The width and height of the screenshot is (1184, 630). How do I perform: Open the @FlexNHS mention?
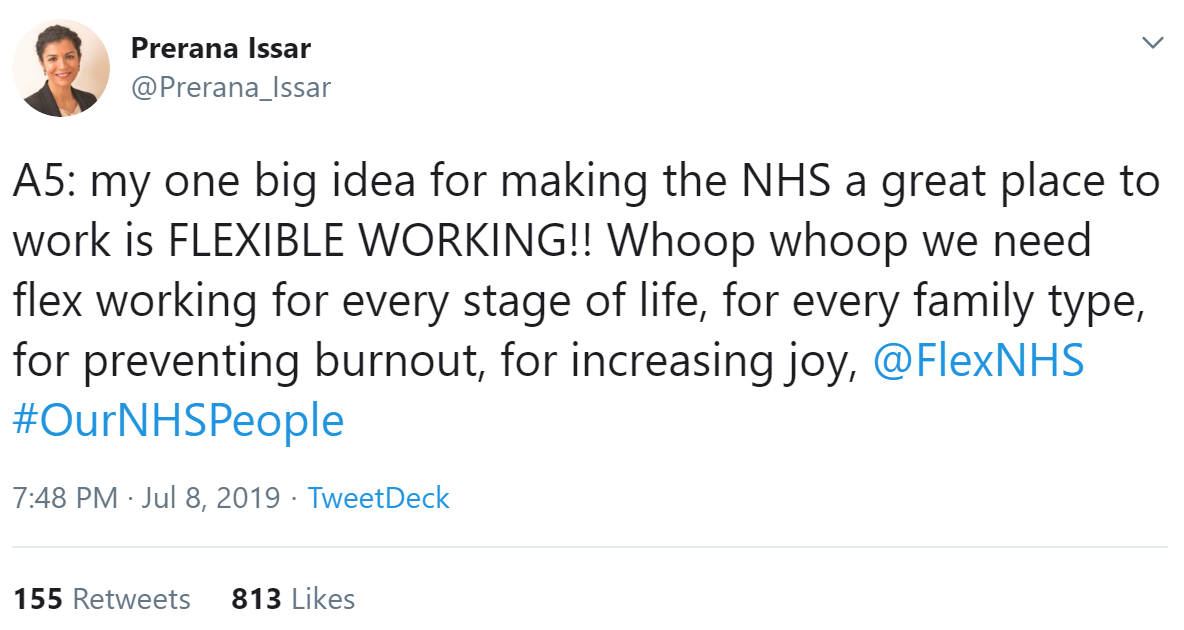click(979, 360)
